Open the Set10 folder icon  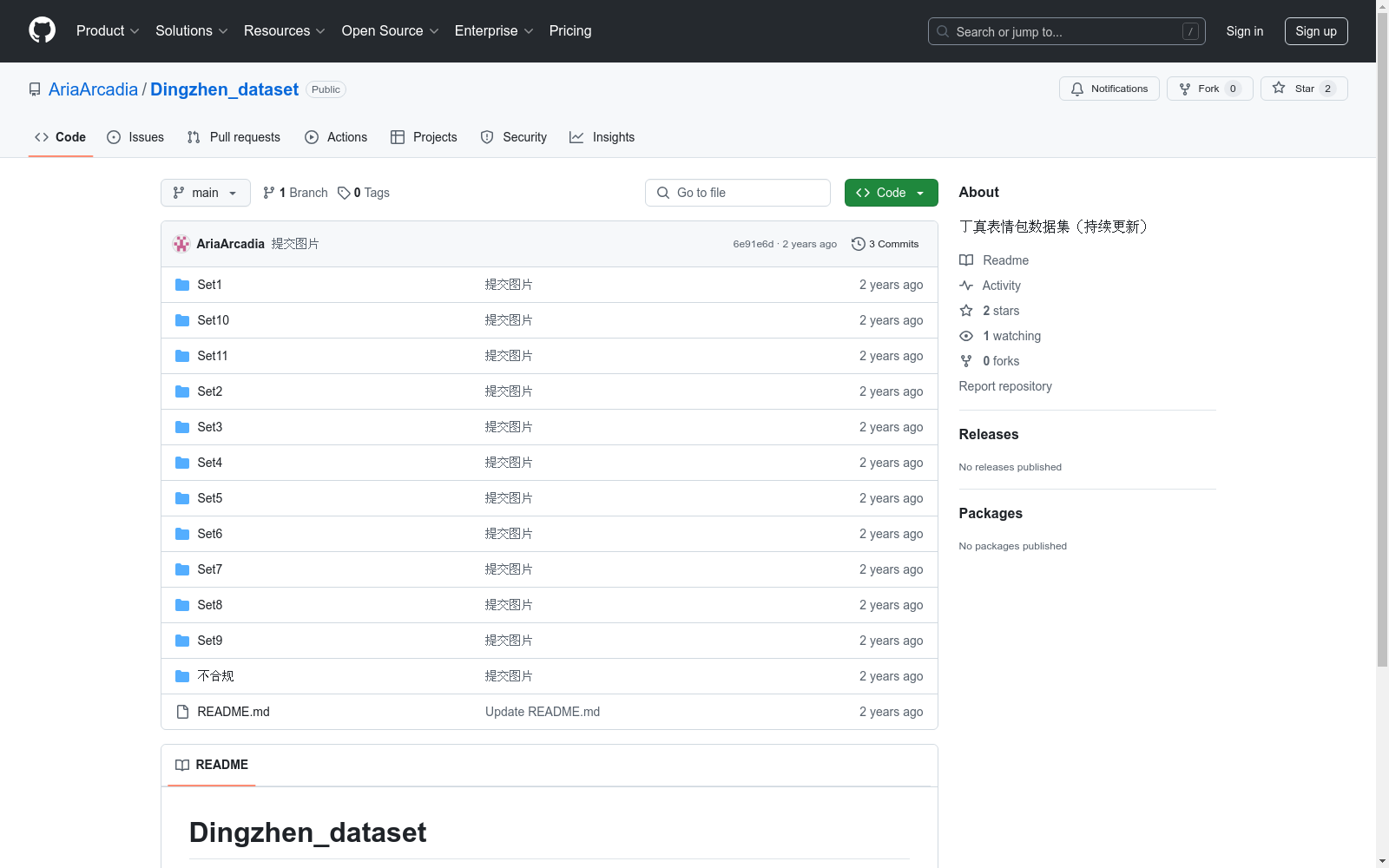click(x=182, y=320)
